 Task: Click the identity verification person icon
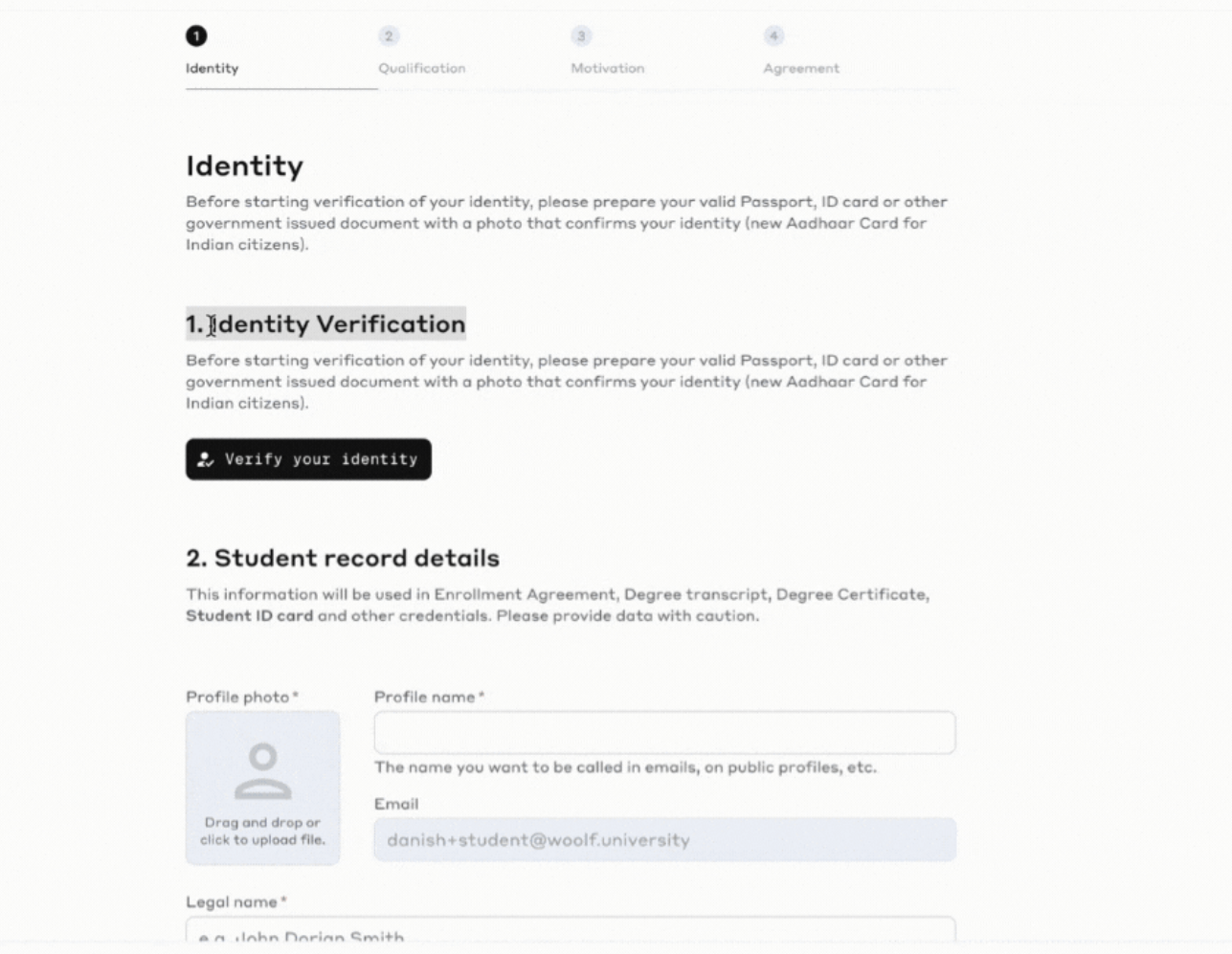(x=205, y=458)
